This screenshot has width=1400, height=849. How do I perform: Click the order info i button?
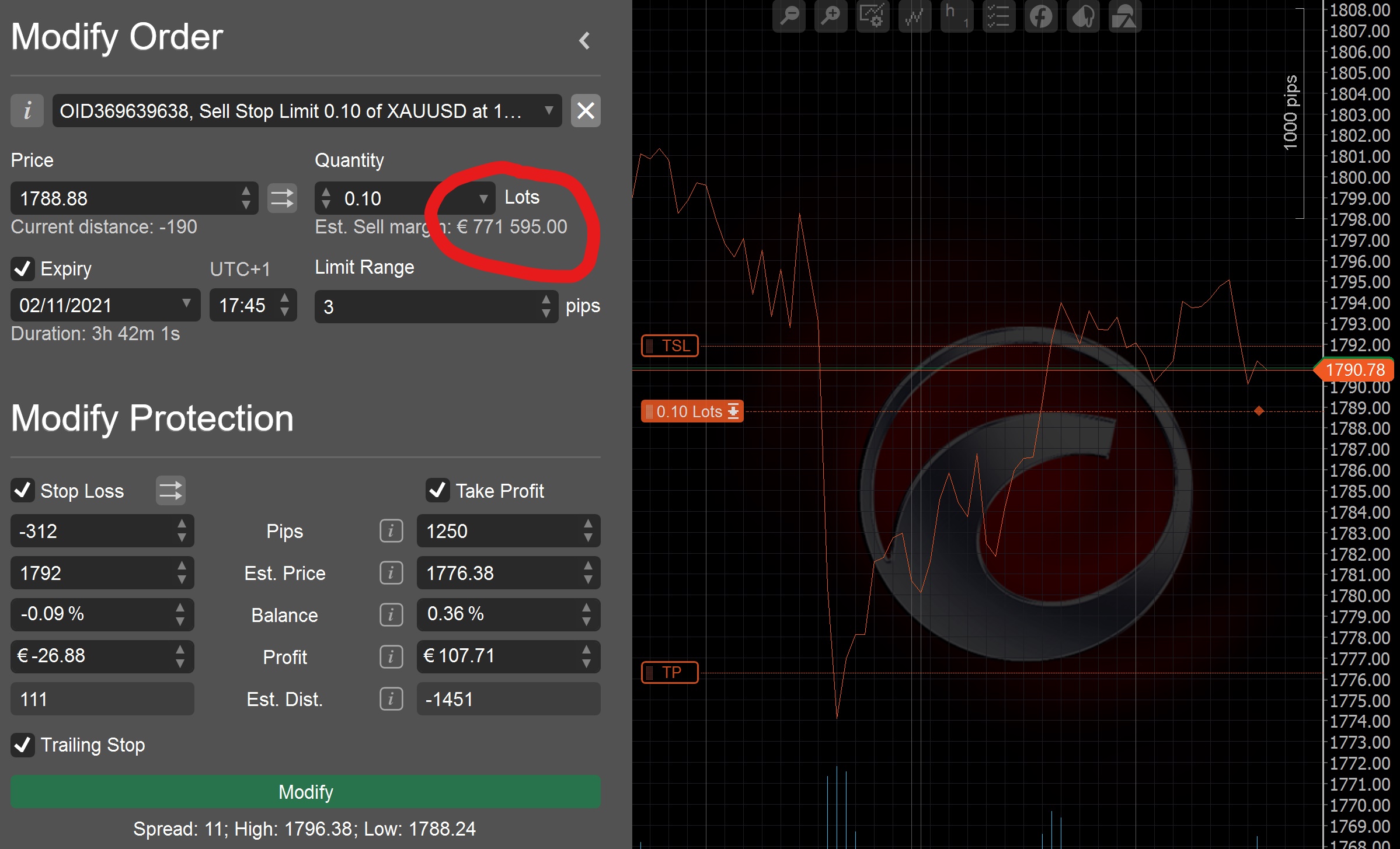[x=27, y=110]
